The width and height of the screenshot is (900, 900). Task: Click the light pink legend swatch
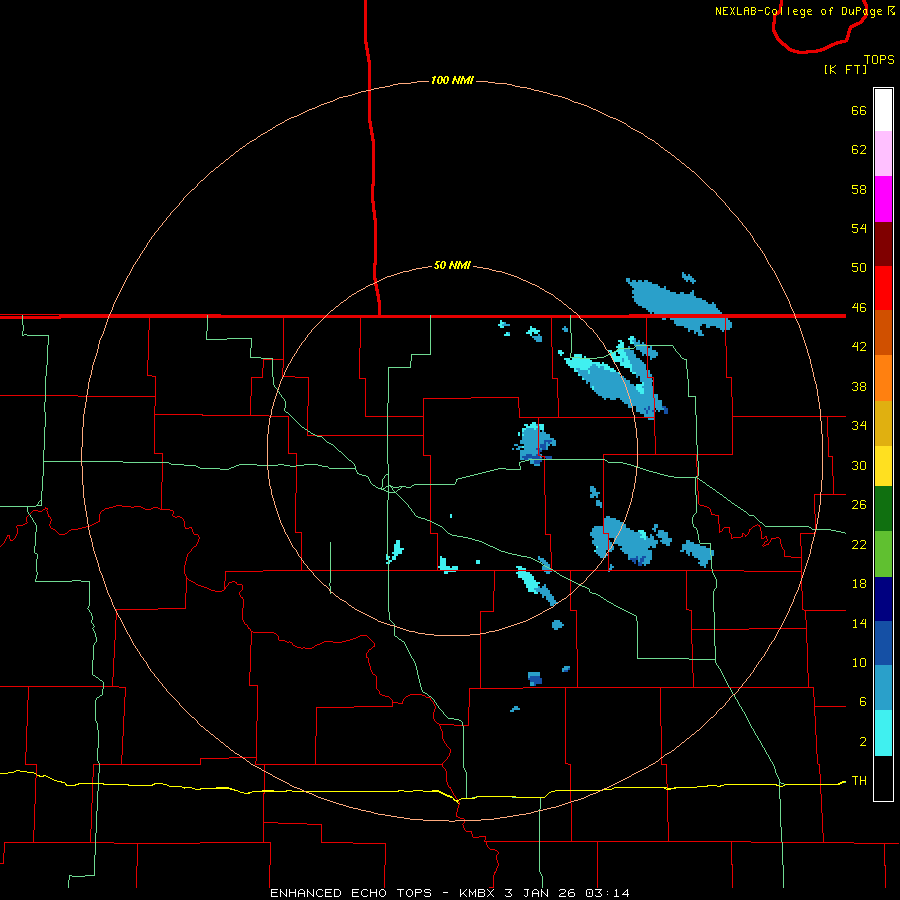883,153
